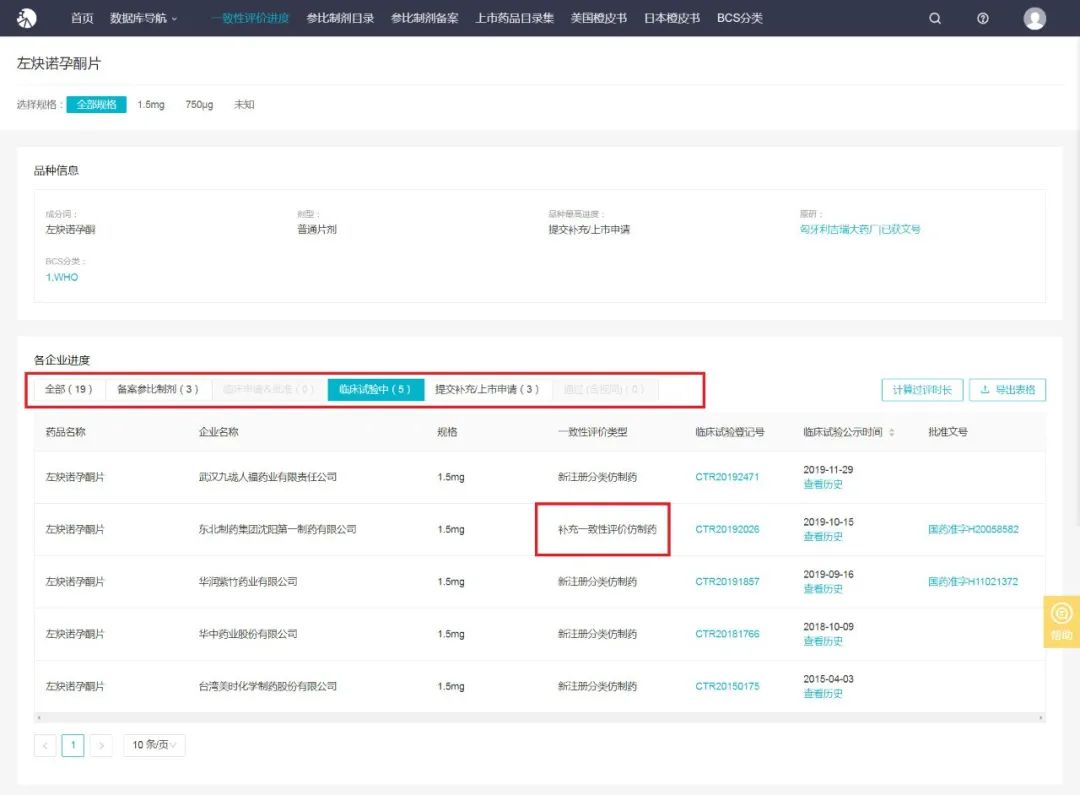Image resolution: width=1080 pixels, height=795 pixels.
Task: Open 上市药品目录集 nav item
Action: point(515,18)
